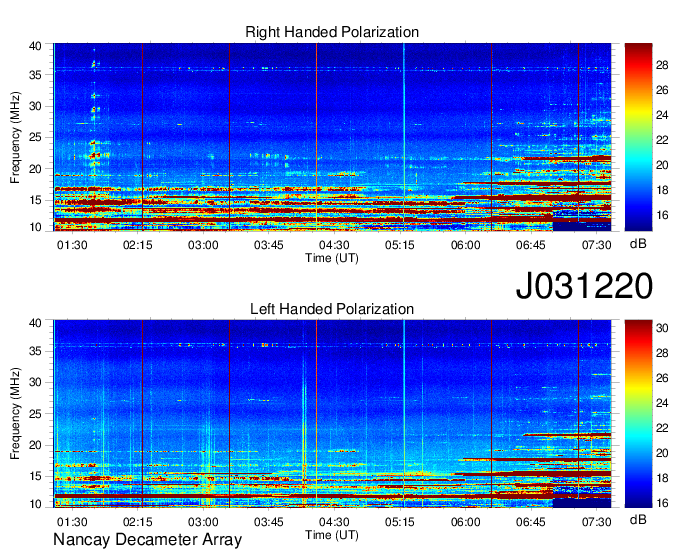Screen dimensions: 680x552
Task: Select 24 dB mark on right-handed colorbar
Action: [662, 115]
